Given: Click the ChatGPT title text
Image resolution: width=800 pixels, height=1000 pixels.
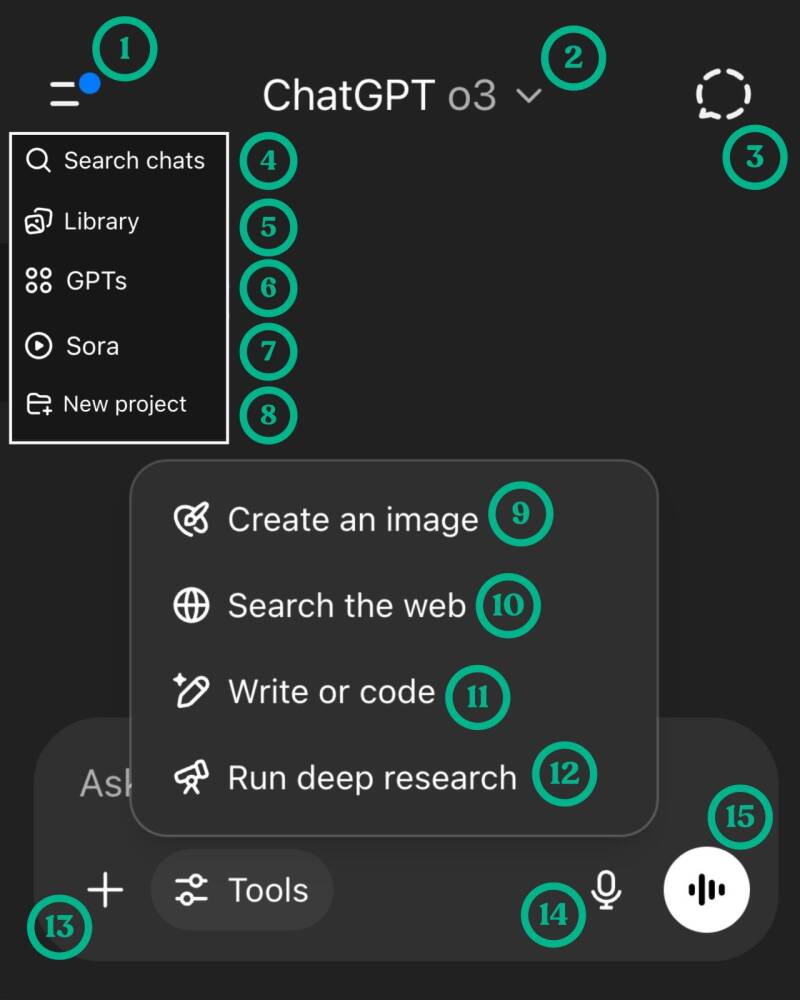Looking at the screenshot, I should pyautogui.click(x=347, y=96).
